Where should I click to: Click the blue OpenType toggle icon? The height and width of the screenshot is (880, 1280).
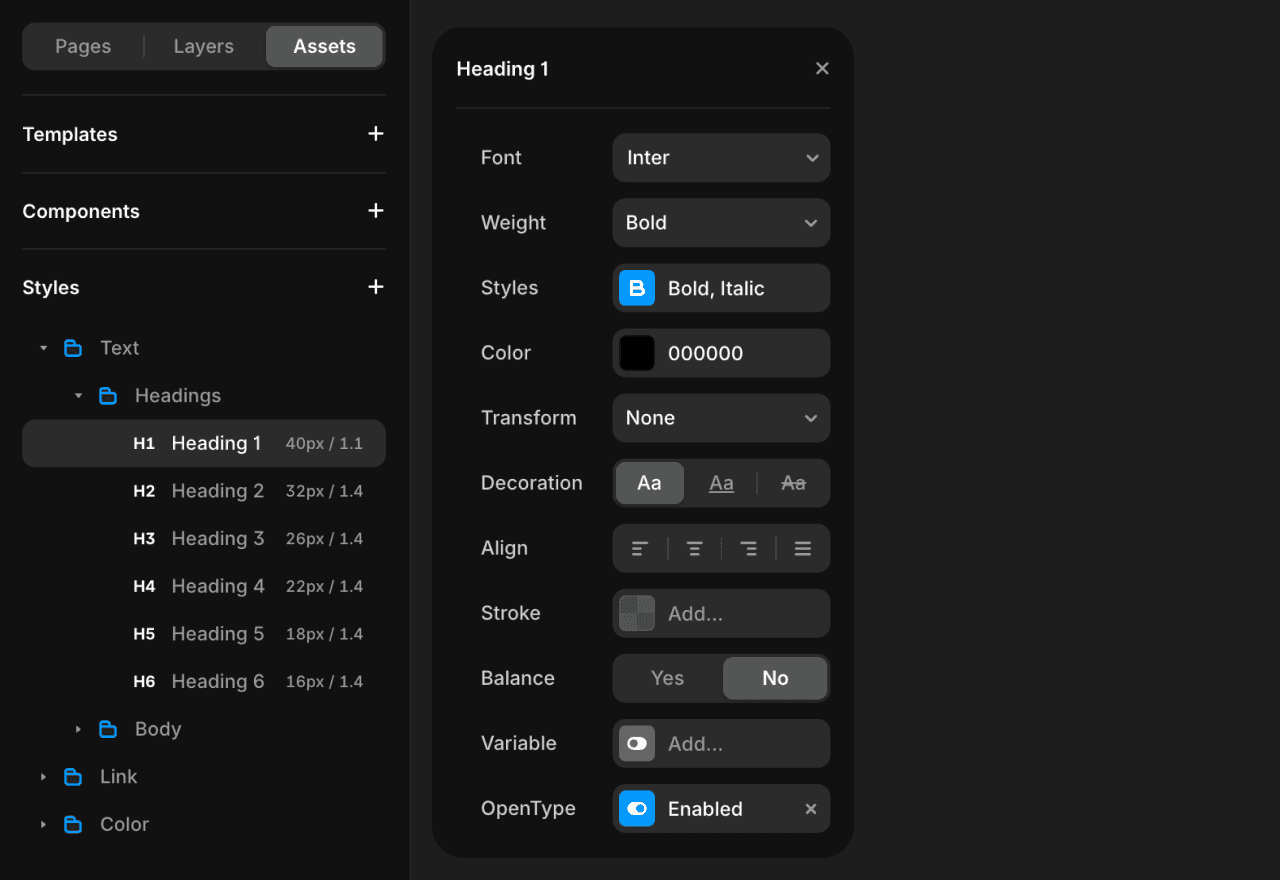point(637,808)
